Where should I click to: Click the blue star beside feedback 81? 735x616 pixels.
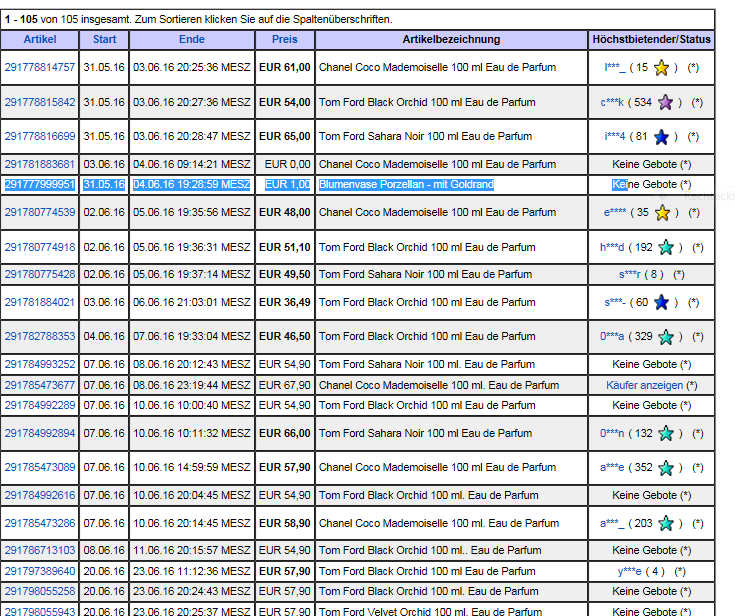[x=661, y=137]
